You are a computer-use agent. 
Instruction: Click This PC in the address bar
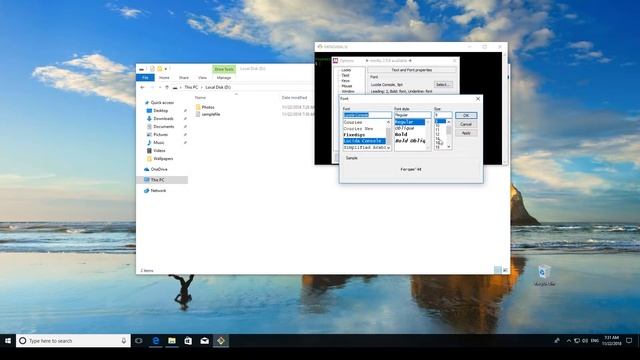(191, 87)
